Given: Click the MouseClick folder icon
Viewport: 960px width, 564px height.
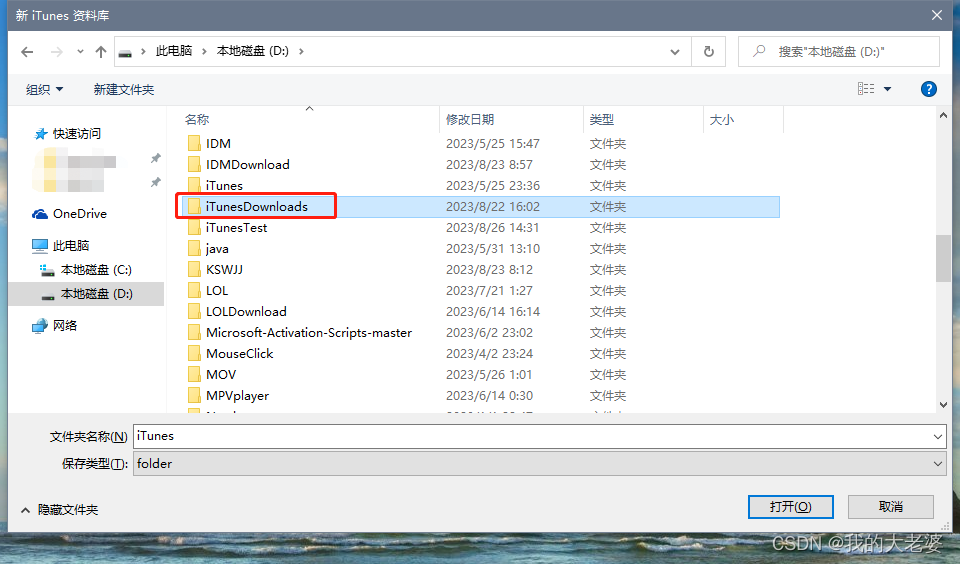Looking at the screenshot, I should 194,353.
